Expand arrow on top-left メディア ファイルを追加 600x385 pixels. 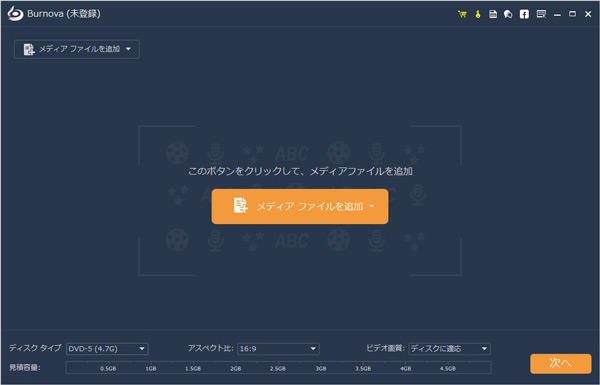(128, 49)
